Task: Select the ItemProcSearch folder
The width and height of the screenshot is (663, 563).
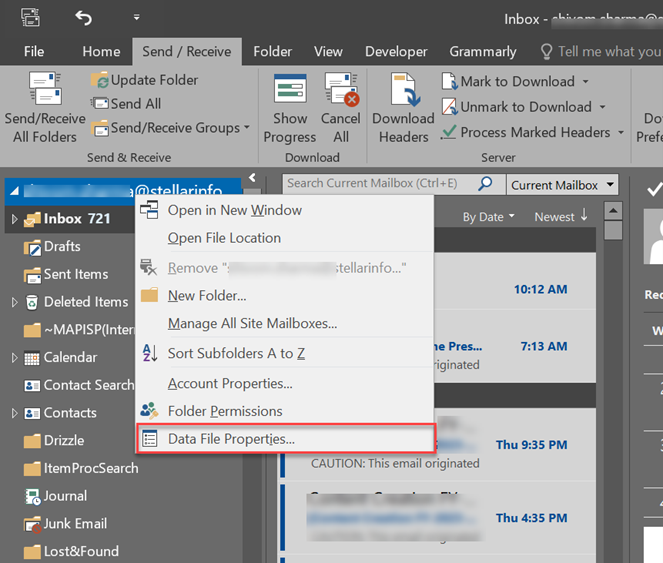Action: coord(81,468)
